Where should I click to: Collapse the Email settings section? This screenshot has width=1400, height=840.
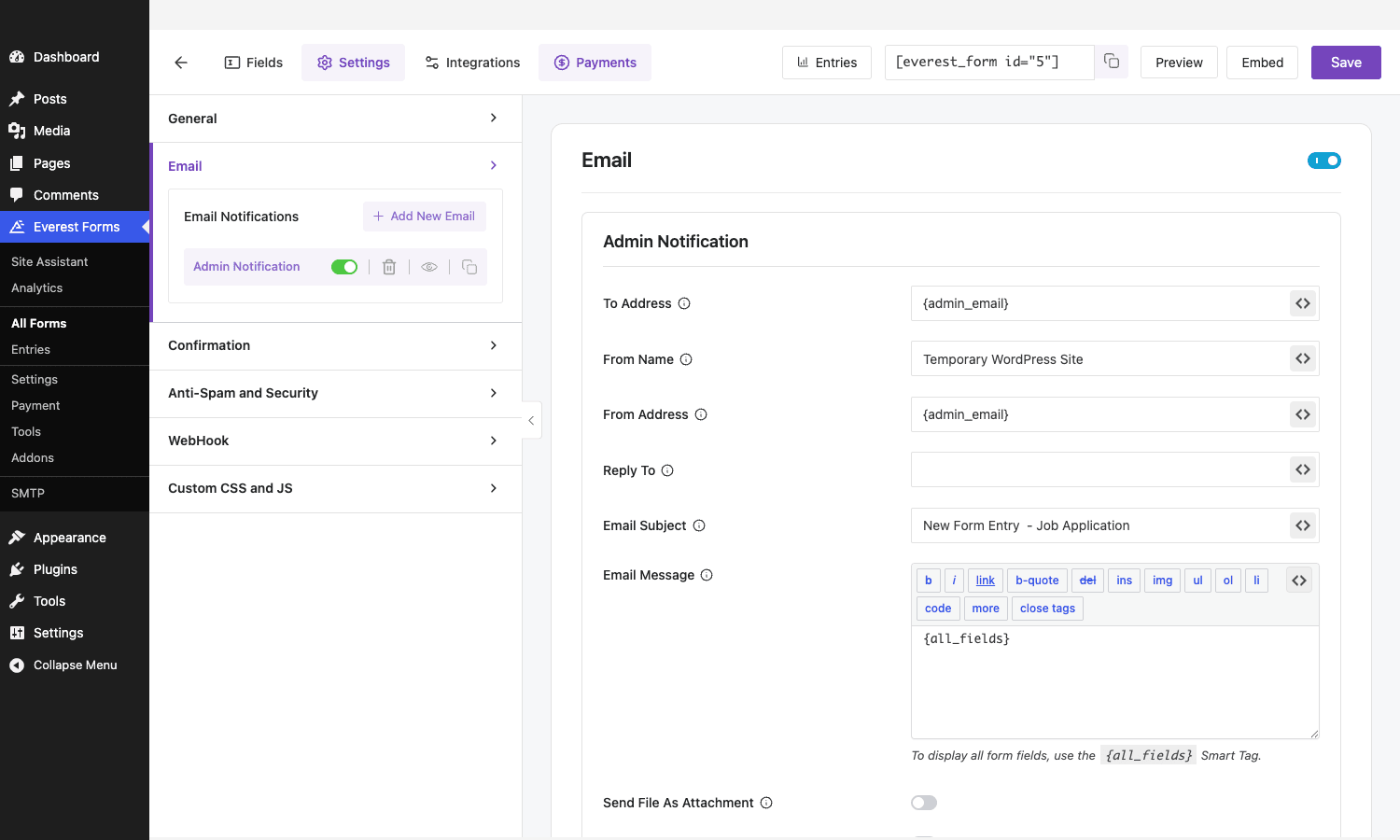coord(336,166)
